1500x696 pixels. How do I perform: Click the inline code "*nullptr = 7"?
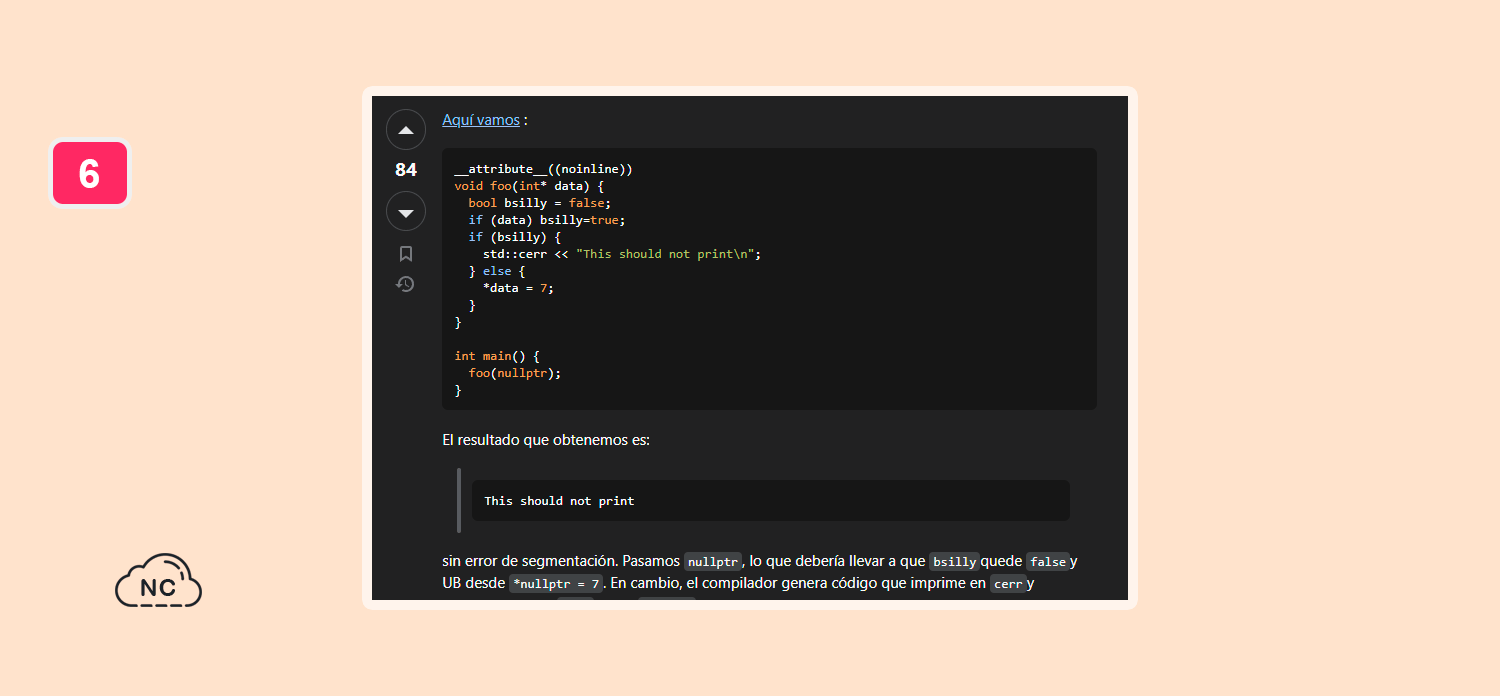coord(555,584)
